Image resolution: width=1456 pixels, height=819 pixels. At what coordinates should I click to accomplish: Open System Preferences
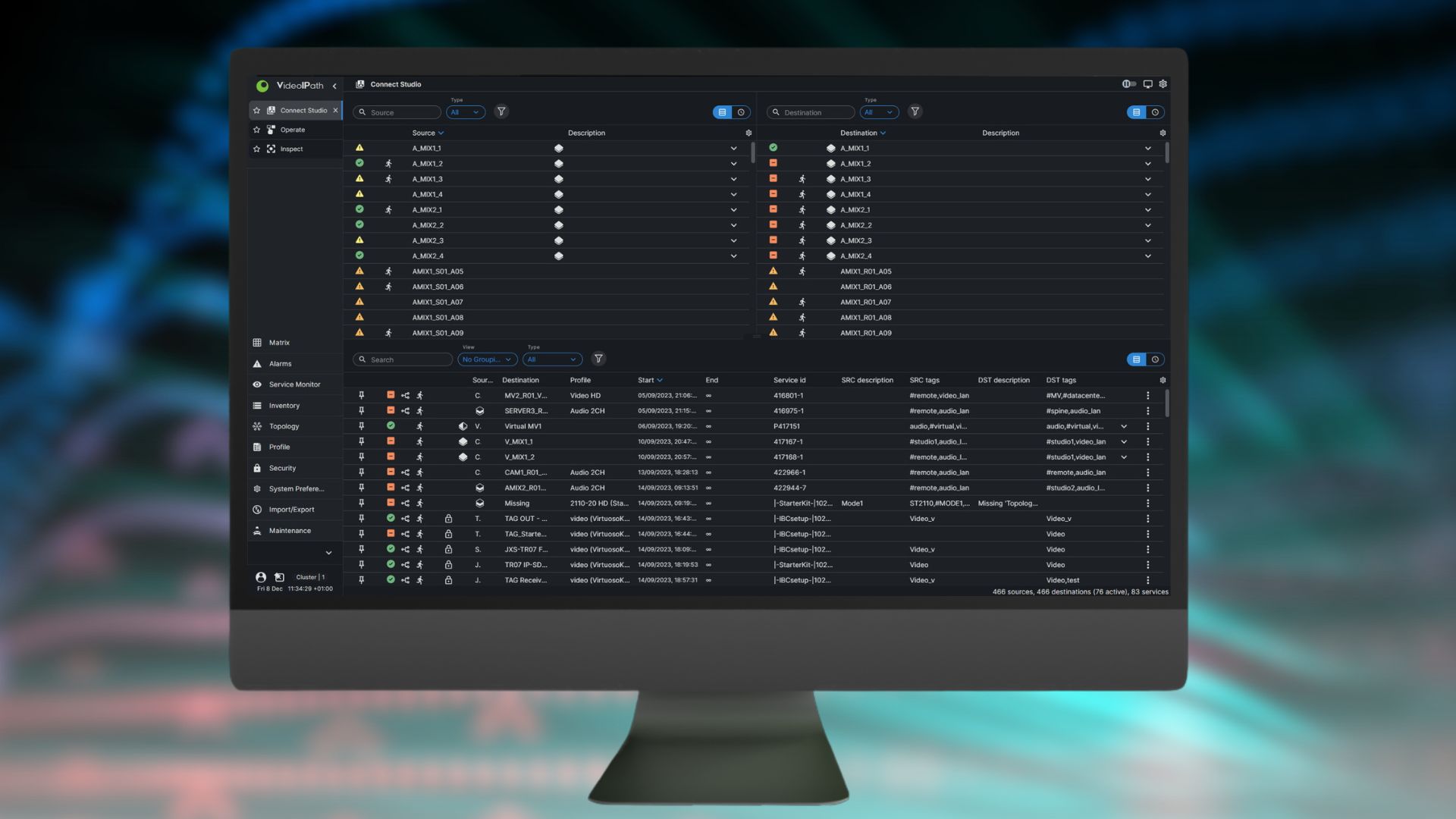pyautogui.click(x=296, y=488)
